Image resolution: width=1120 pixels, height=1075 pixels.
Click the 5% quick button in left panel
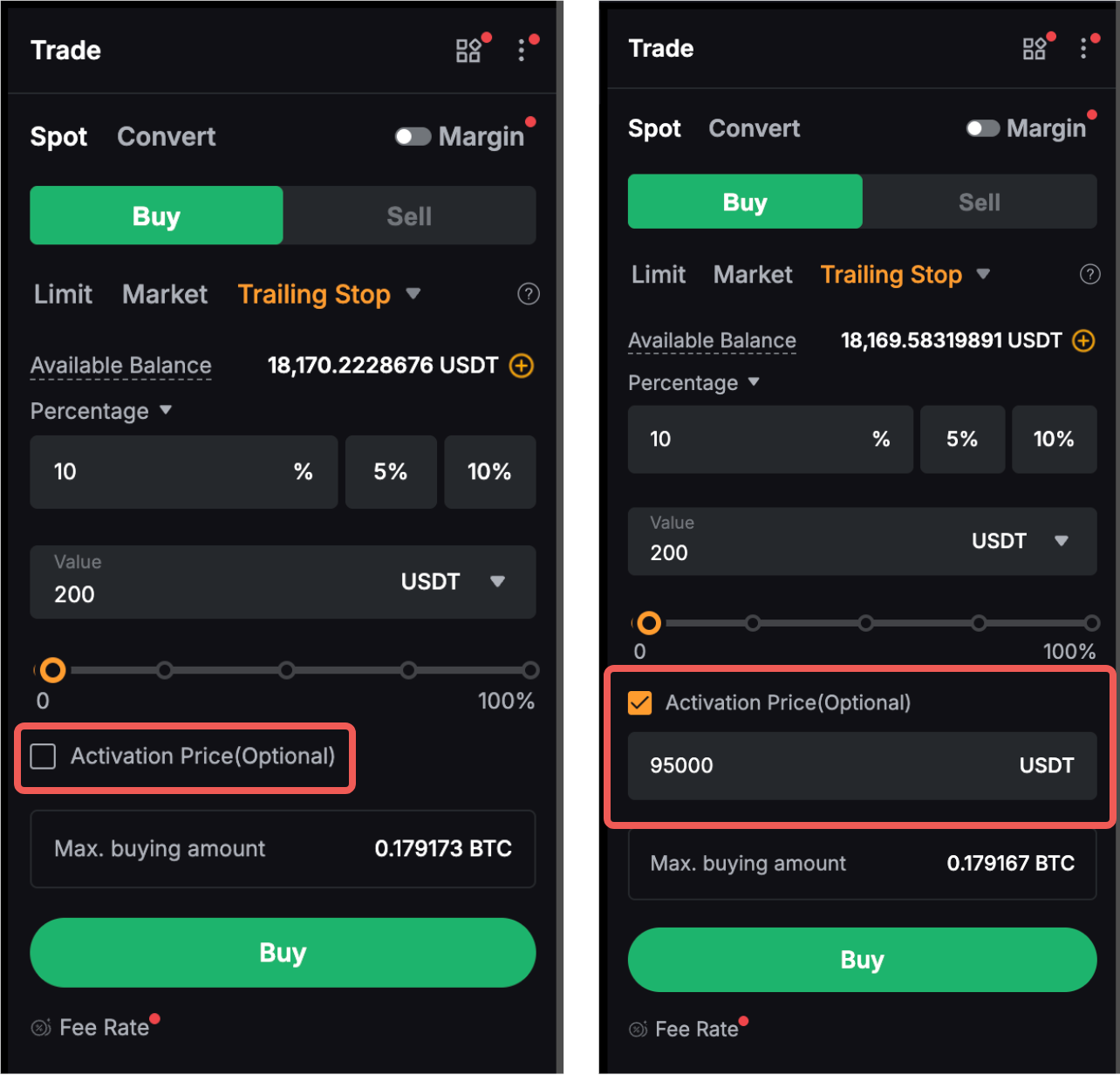(390, 472)
